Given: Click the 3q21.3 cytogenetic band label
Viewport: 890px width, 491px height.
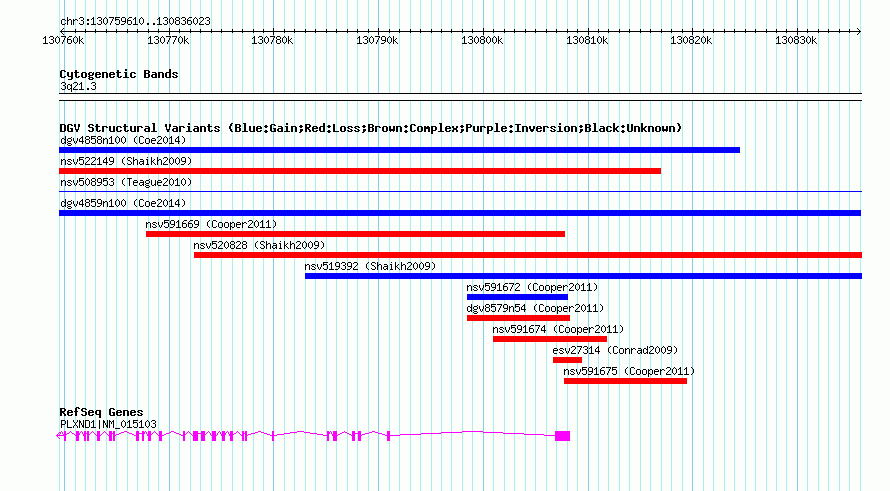Looking at the screenshot, I should 78,86.
